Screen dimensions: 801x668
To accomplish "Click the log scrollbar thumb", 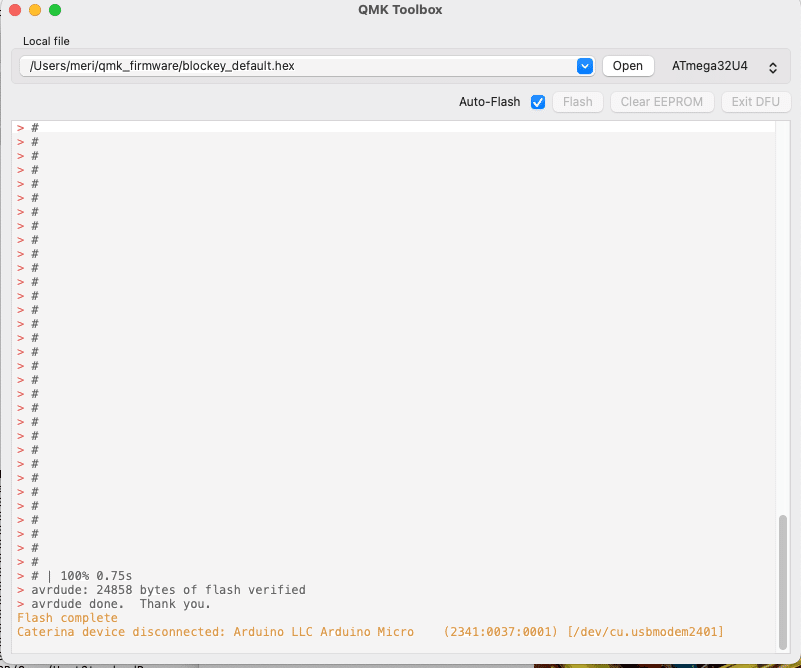I will pyautogui.click(x=783, y=582).
